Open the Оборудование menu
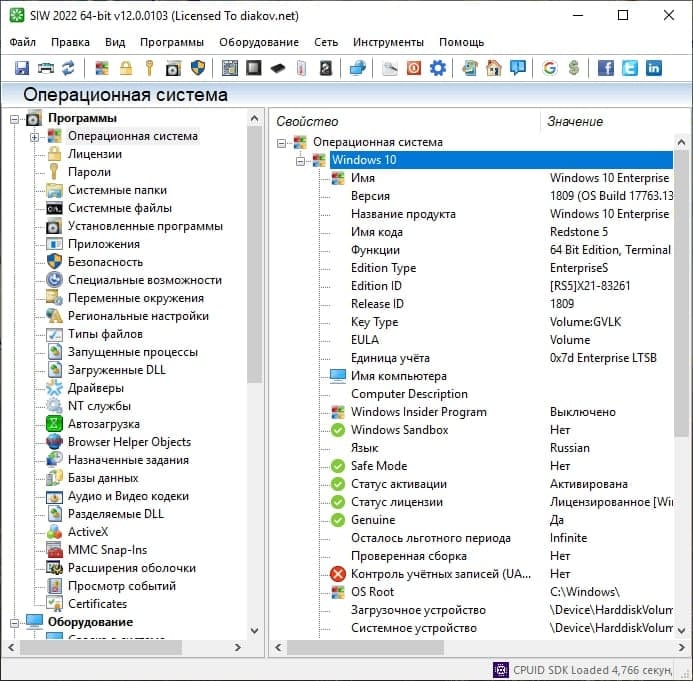This screenshot has height=681, width=693. 259,42
